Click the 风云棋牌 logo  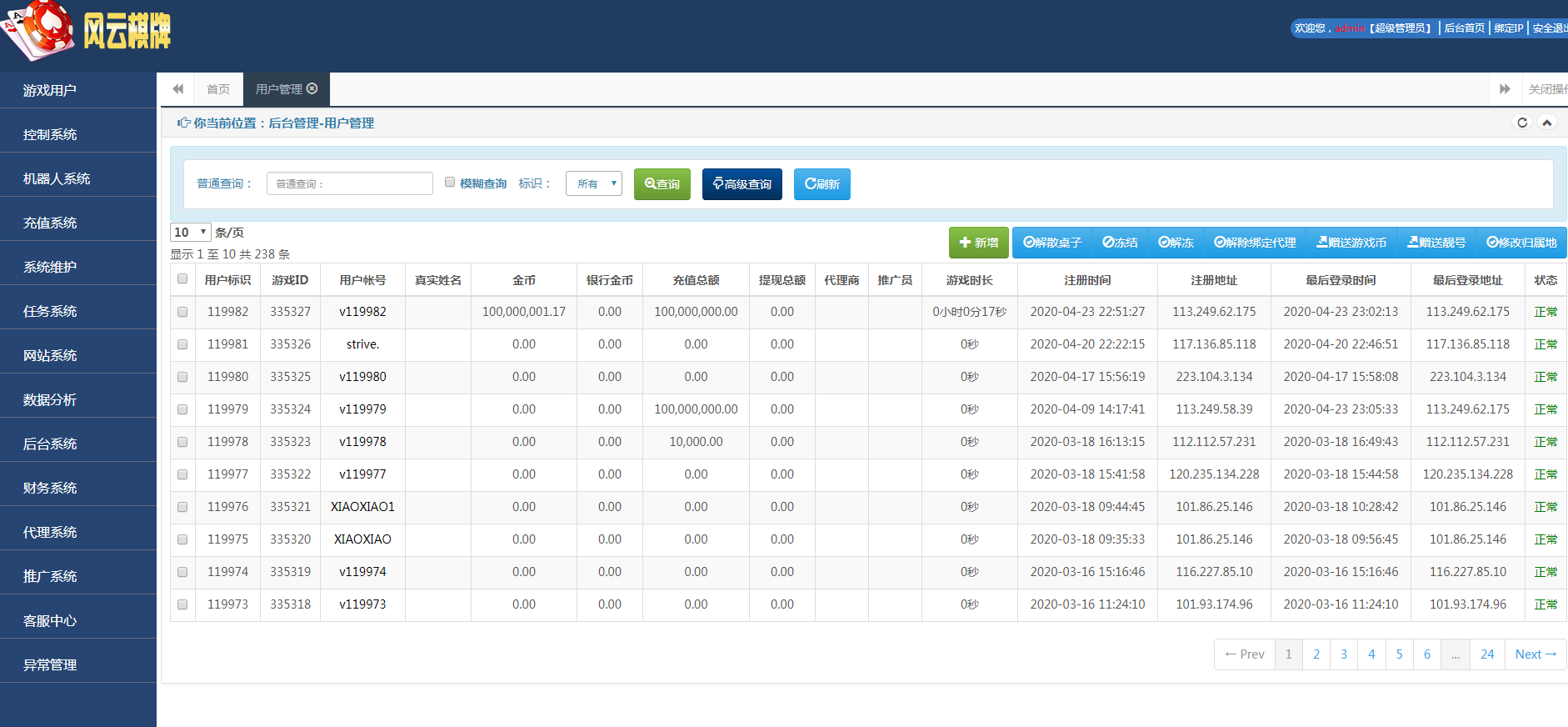tap(87, 32)
